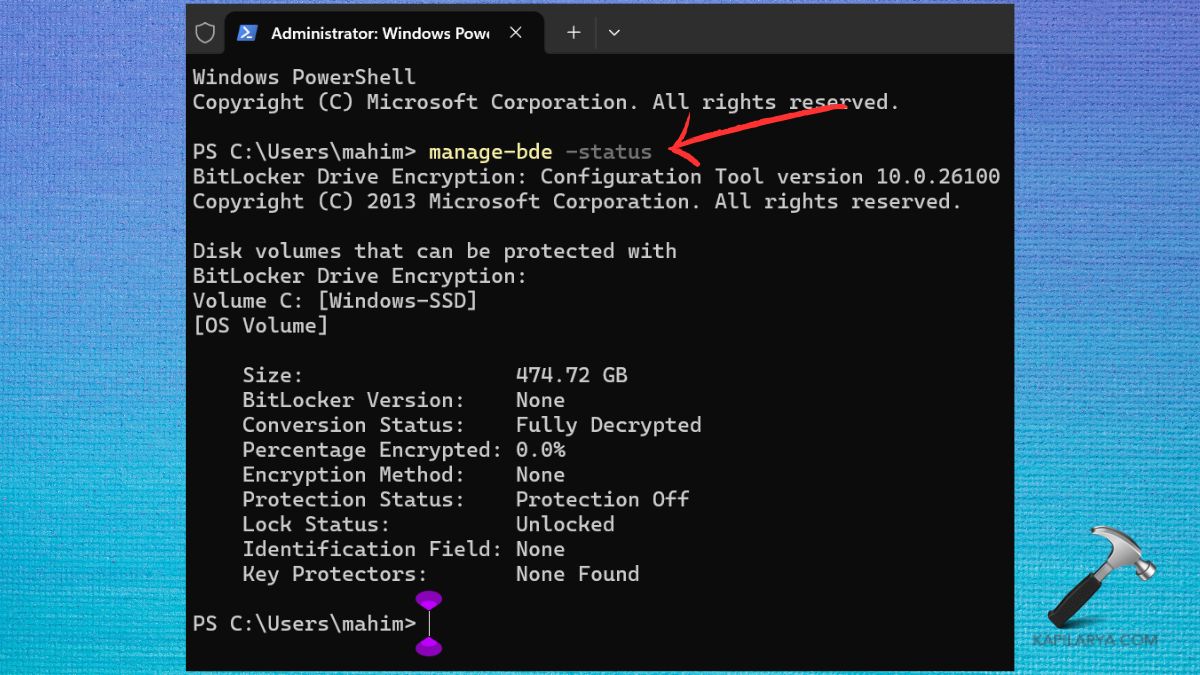Click the '[OS Volume]' line
The height and width of the screenshot is (675, 1200).
260,325
